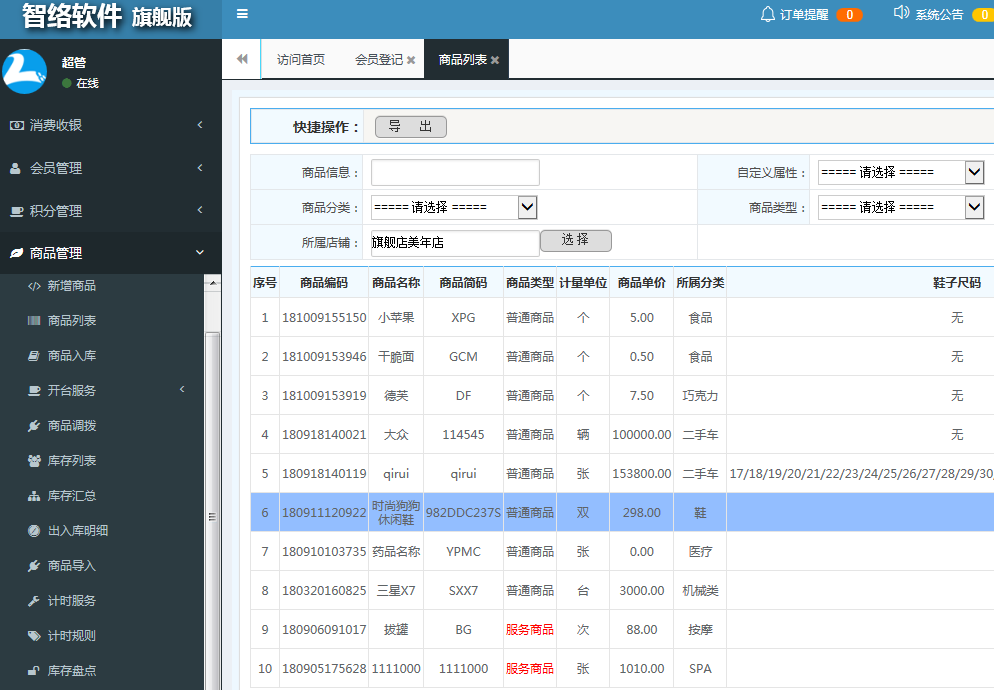Open the 库存盘点 (stock taking) icon
The width and height of the screenshot is (994, 690).
click(33, 670)
